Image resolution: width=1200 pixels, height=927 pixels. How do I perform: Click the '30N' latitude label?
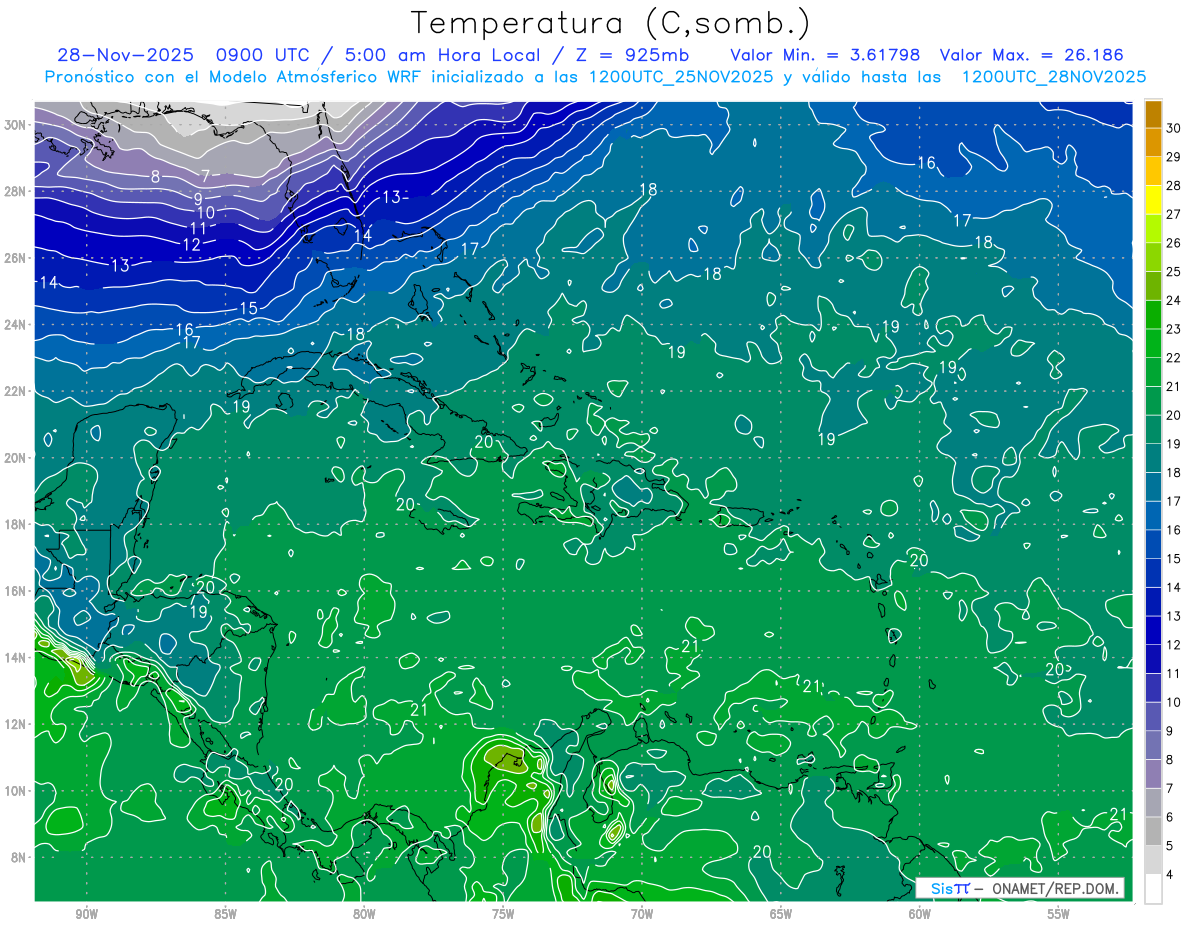(x=17, y=125)
